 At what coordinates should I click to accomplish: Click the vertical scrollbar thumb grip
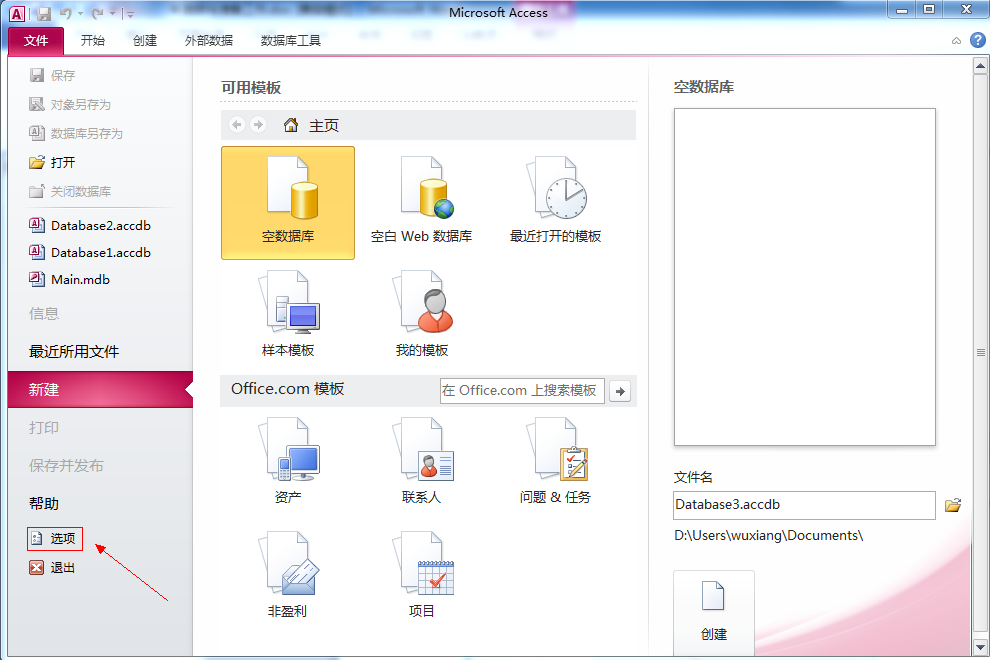980,352
